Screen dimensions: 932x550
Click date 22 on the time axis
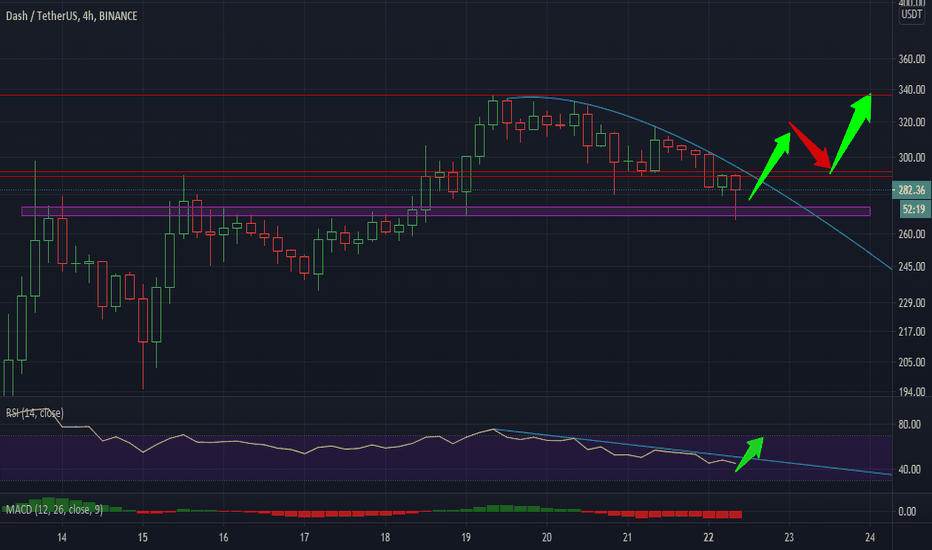(x=709, y=538)
